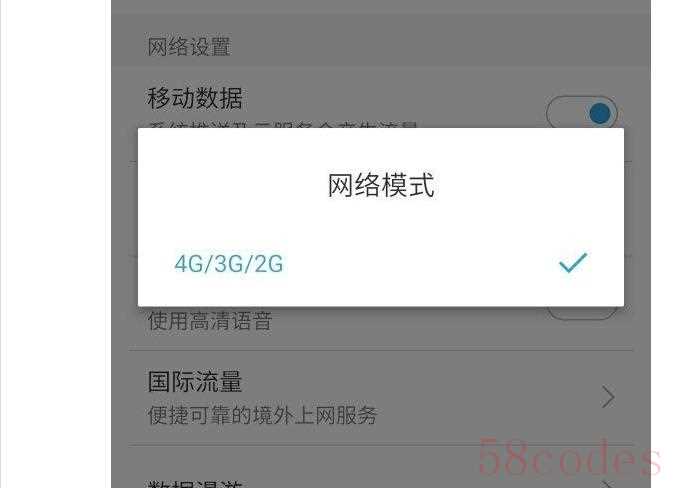Screen dimensions: 677x488
Task: Toggle the partly hidden 使用高清语音 switch
Action: (582, 313)
